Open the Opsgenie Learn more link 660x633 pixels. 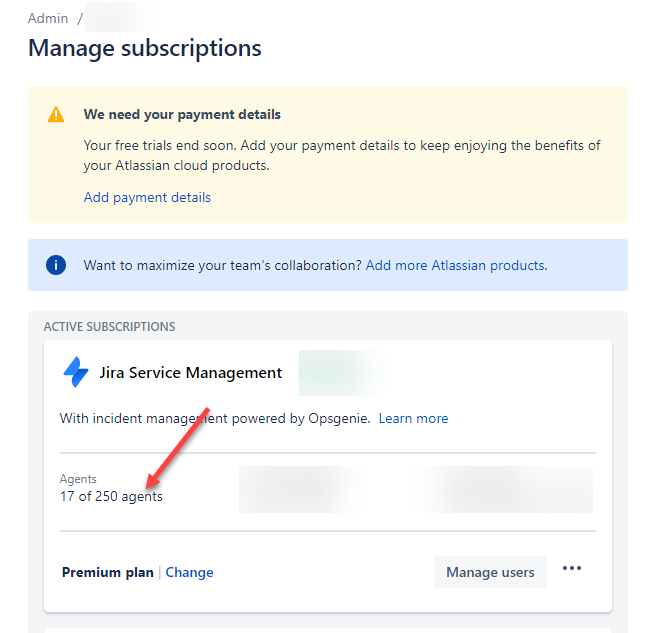pos(413,418)
